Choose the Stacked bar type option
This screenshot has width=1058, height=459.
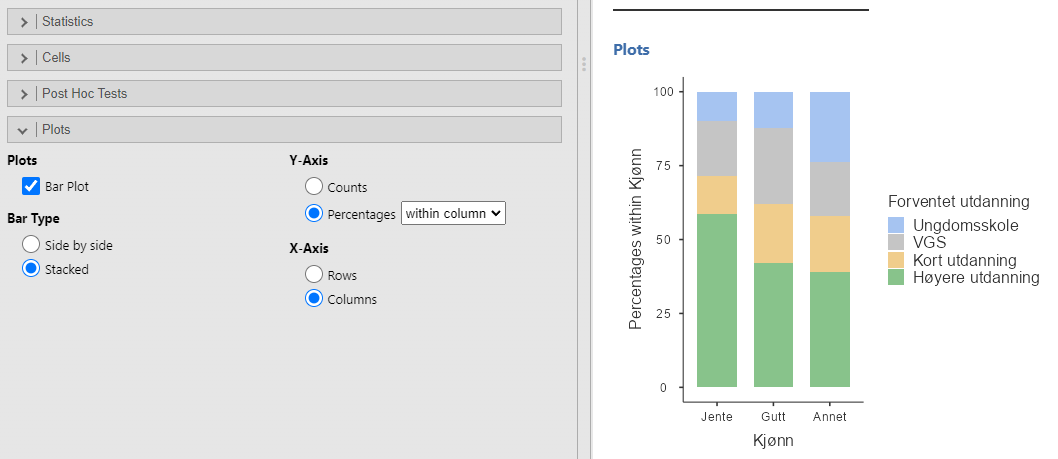[31, 269]
